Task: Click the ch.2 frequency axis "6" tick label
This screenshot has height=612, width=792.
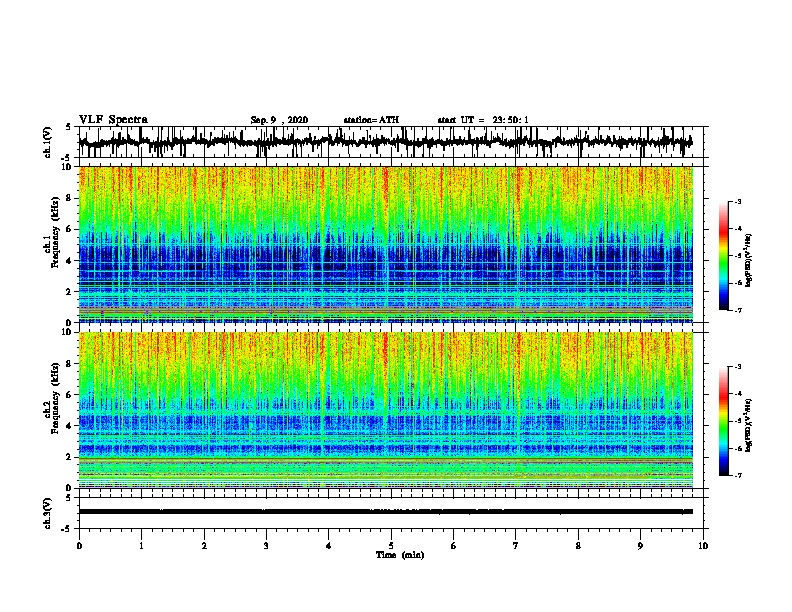Action: coord(70,395)
